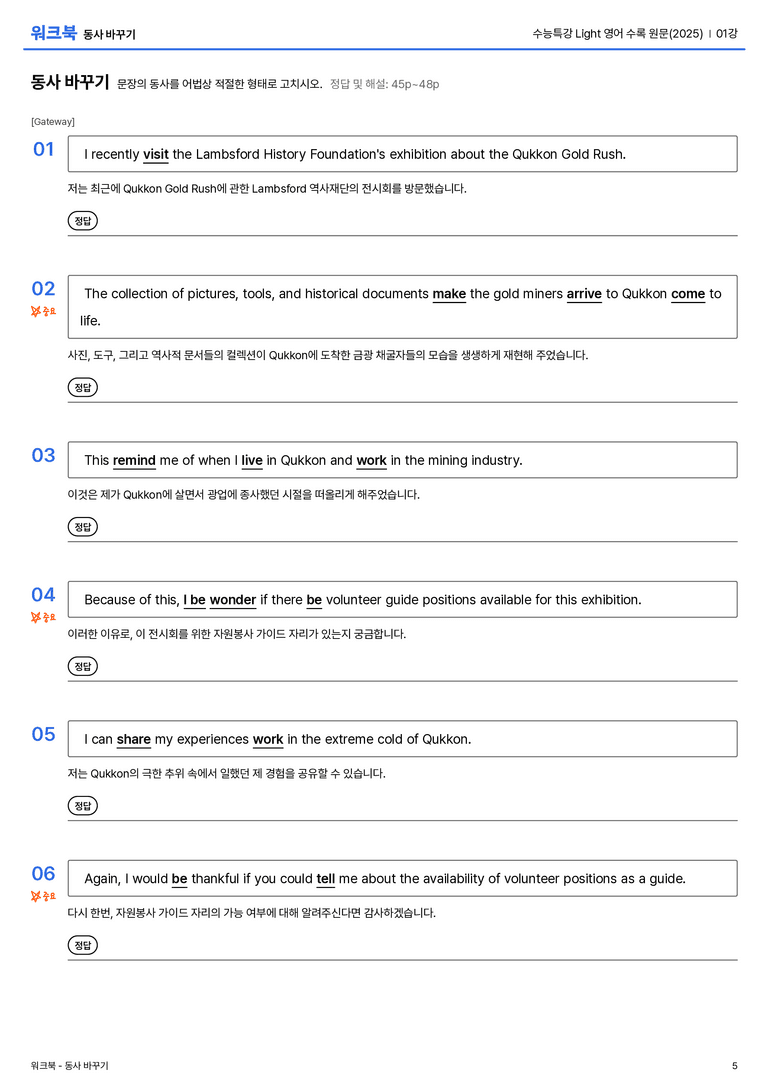
Task: Click the 정답 badge under question 05
Action: [82, 806]
